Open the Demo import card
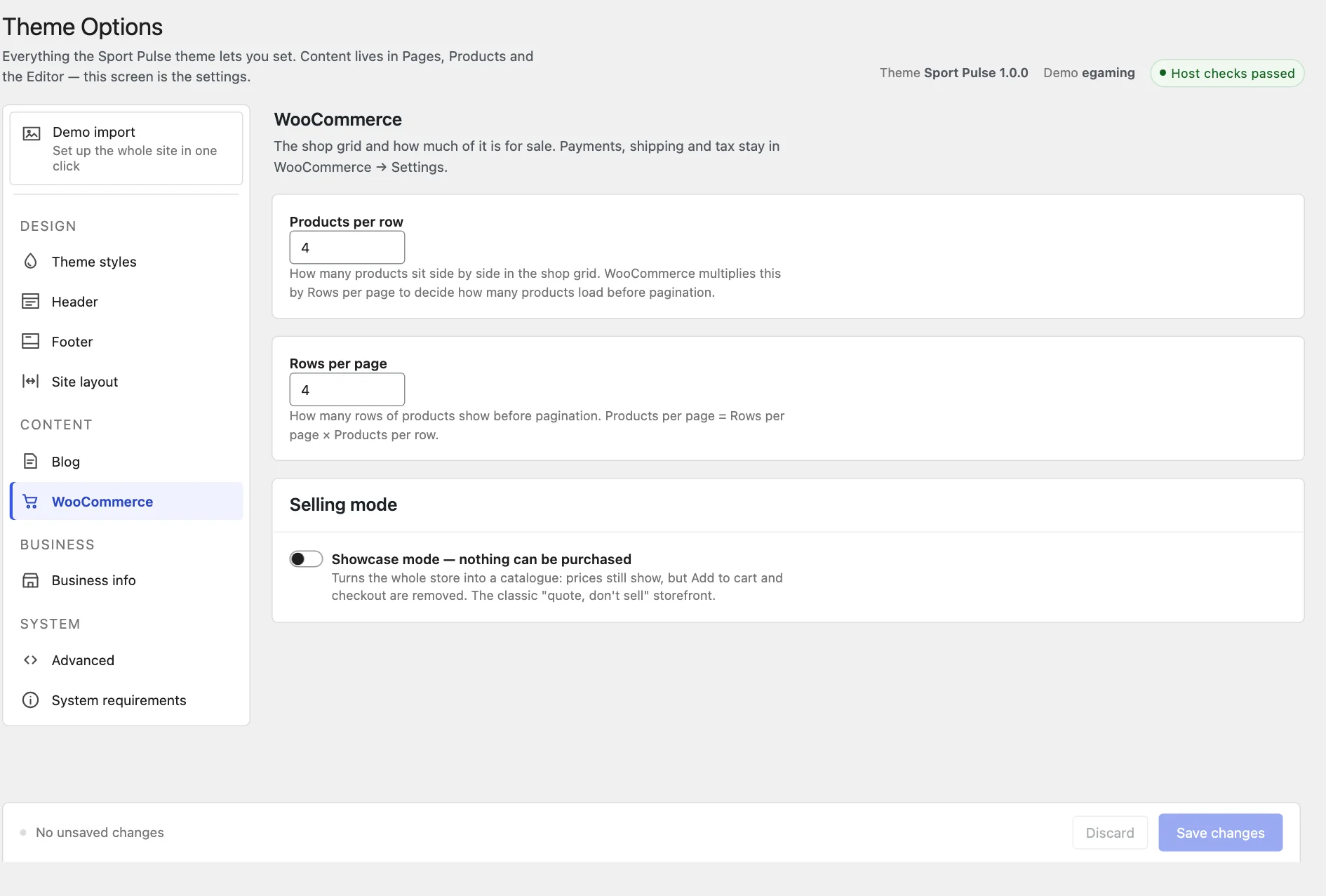Image resolution: width=1326 pixels, height=896 pixels. click(x=126, y=149)
